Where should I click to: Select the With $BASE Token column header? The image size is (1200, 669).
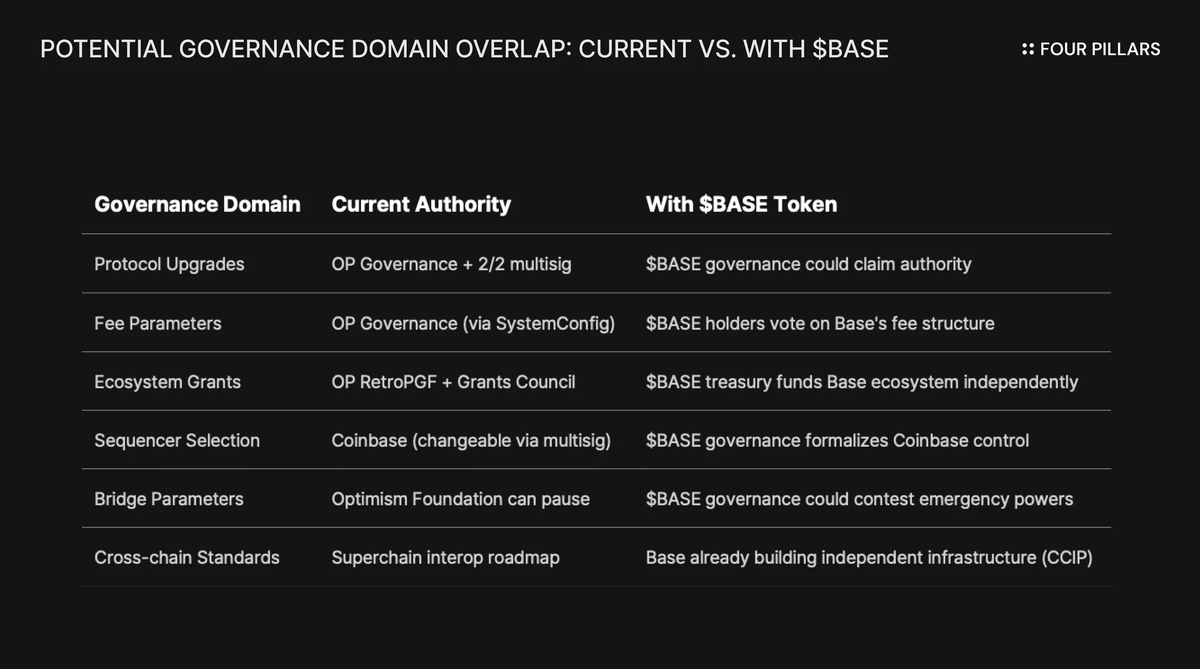click(741, 204)
